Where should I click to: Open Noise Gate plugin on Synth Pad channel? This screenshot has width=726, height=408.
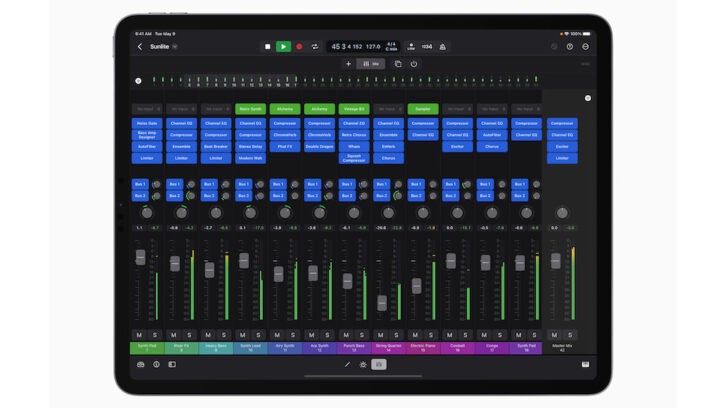(147, 123)
